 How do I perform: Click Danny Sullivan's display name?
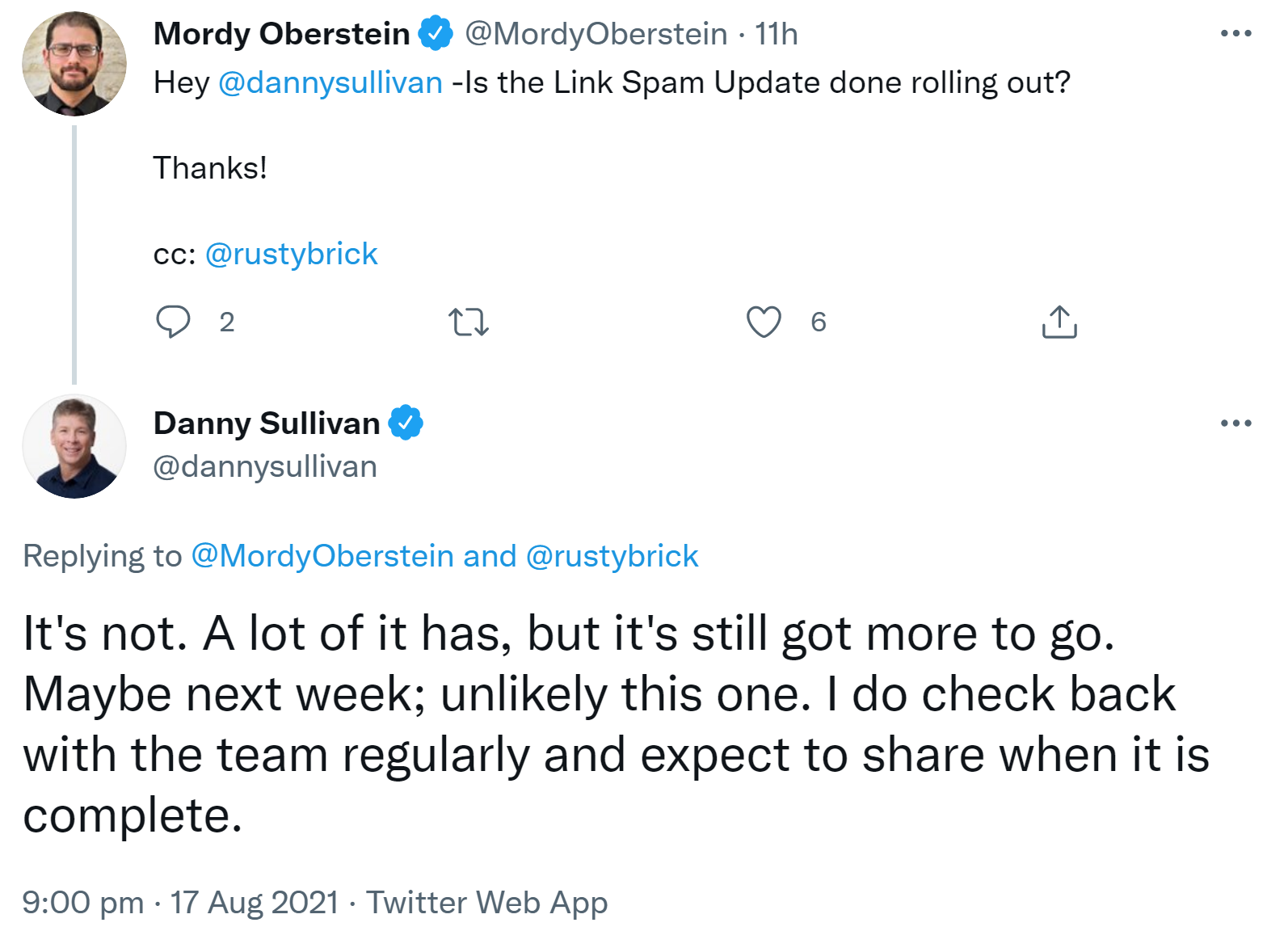click(267, 423)
